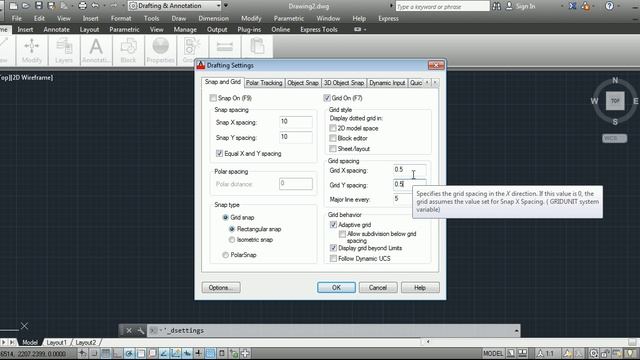This screenshot has width=640, height=360.
Task: Expand the Properties ribbon panel
Action: point(160,50)
